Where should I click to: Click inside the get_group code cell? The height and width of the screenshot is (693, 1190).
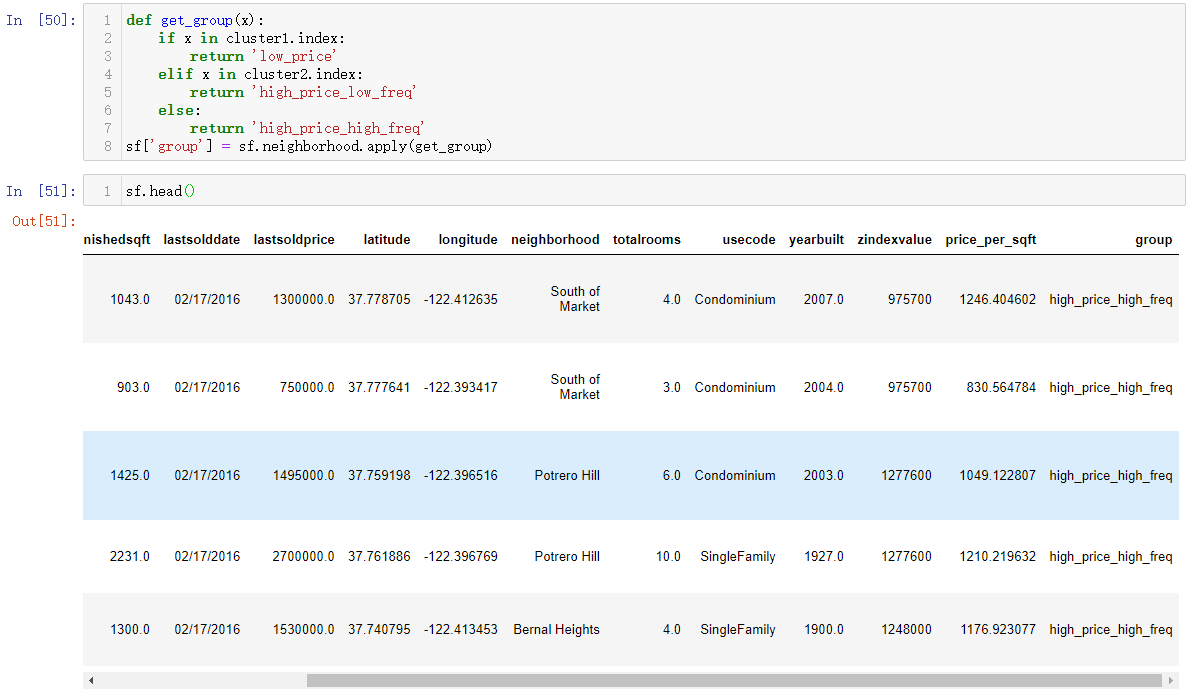click(634, 83)
